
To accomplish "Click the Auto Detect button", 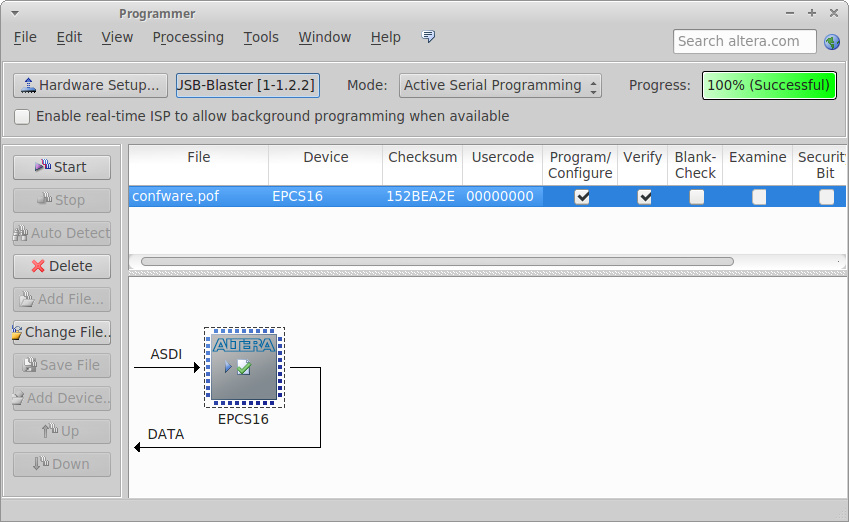I will pyautogui.click(x=62, y=233).
